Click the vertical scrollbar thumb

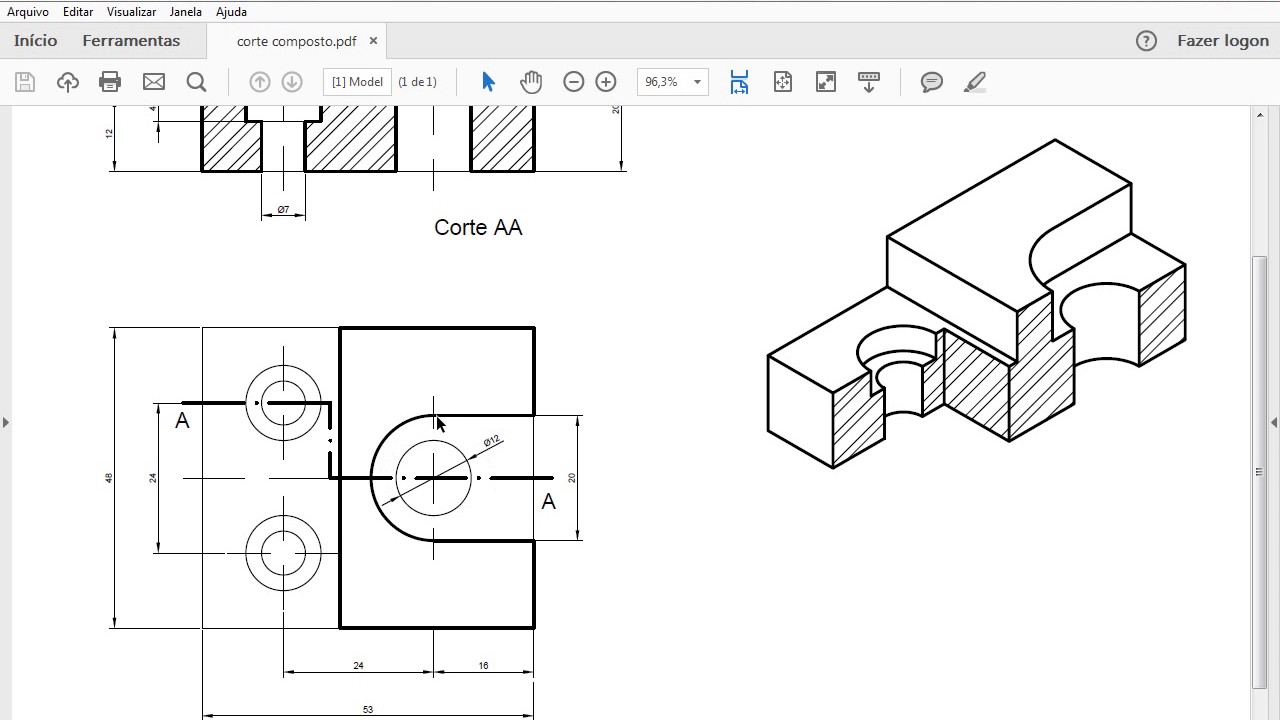tap(1260, 472)
